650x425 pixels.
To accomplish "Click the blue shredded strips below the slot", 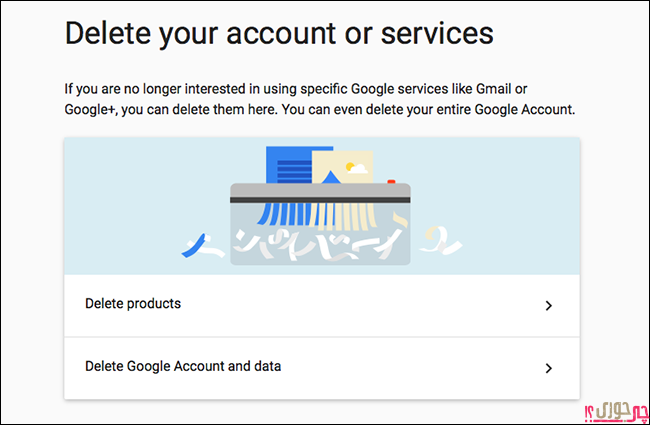I will click(284, 214).
